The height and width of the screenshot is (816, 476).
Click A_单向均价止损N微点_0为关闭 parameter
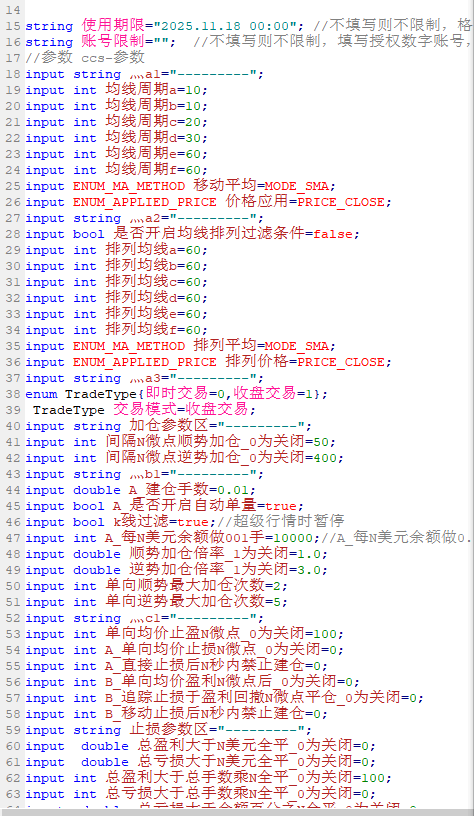click(x=213, y=650)
